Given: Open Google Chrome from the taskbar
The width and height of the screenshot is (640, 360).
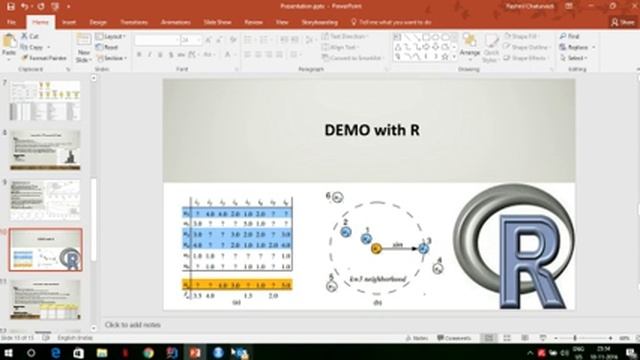Looking at the screenshot, I should point(149,353).
